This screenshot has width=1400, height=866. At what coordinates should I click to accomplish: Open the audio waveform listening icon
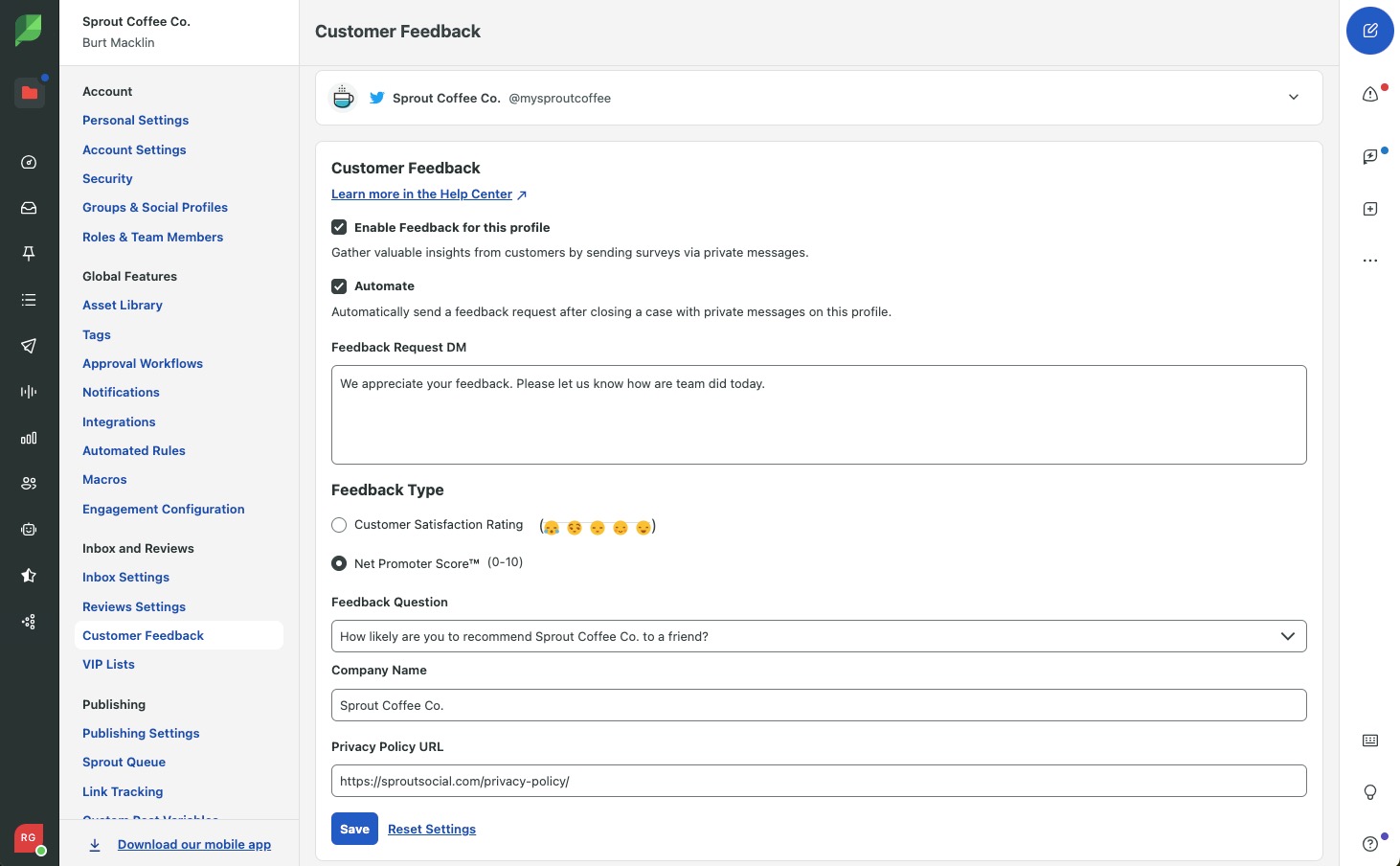29,392
